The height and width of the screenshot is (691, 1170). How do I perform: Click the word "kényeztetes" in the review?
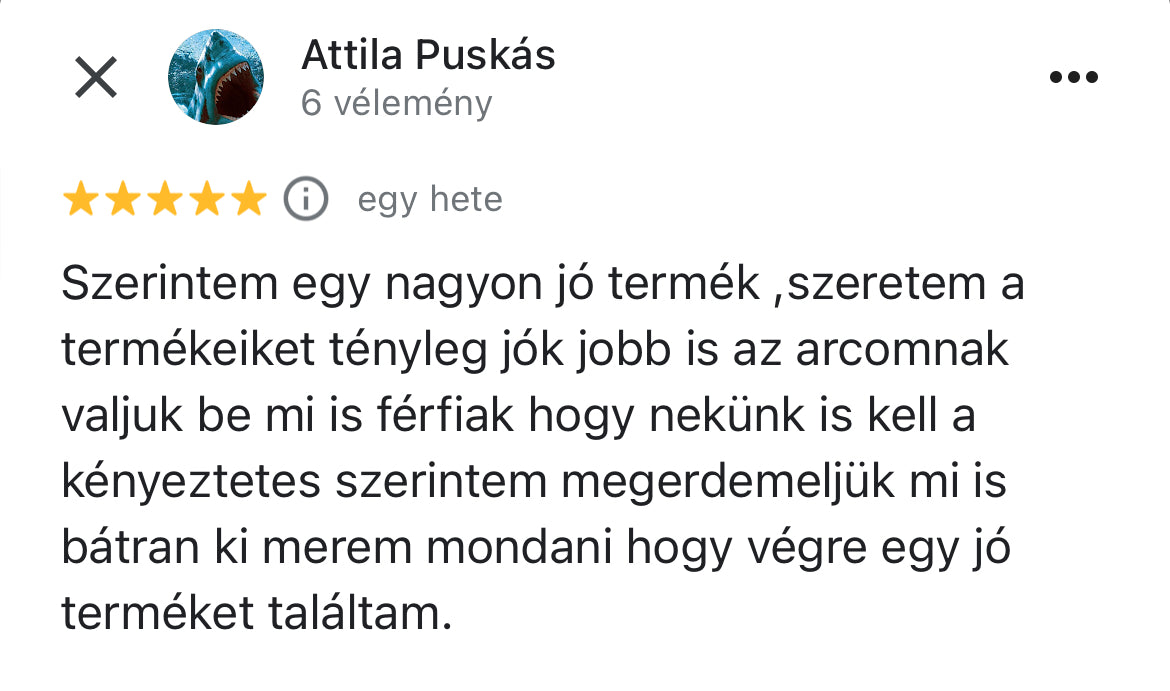pos(192,483)
